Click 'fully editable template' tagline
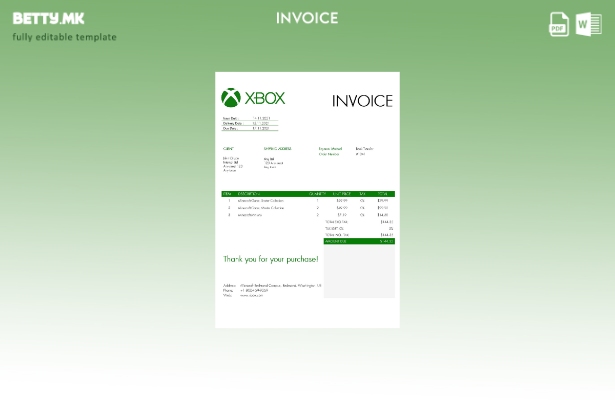Screen dimensions: 615x400 64,37
